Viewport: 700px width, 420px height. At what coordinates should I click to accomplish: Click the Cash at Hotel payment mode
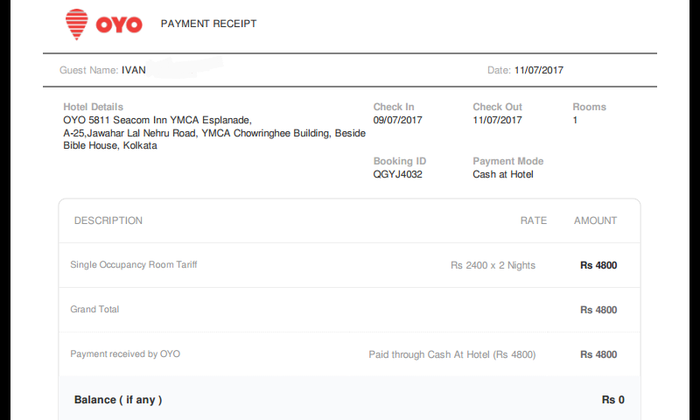pos(503,174)
